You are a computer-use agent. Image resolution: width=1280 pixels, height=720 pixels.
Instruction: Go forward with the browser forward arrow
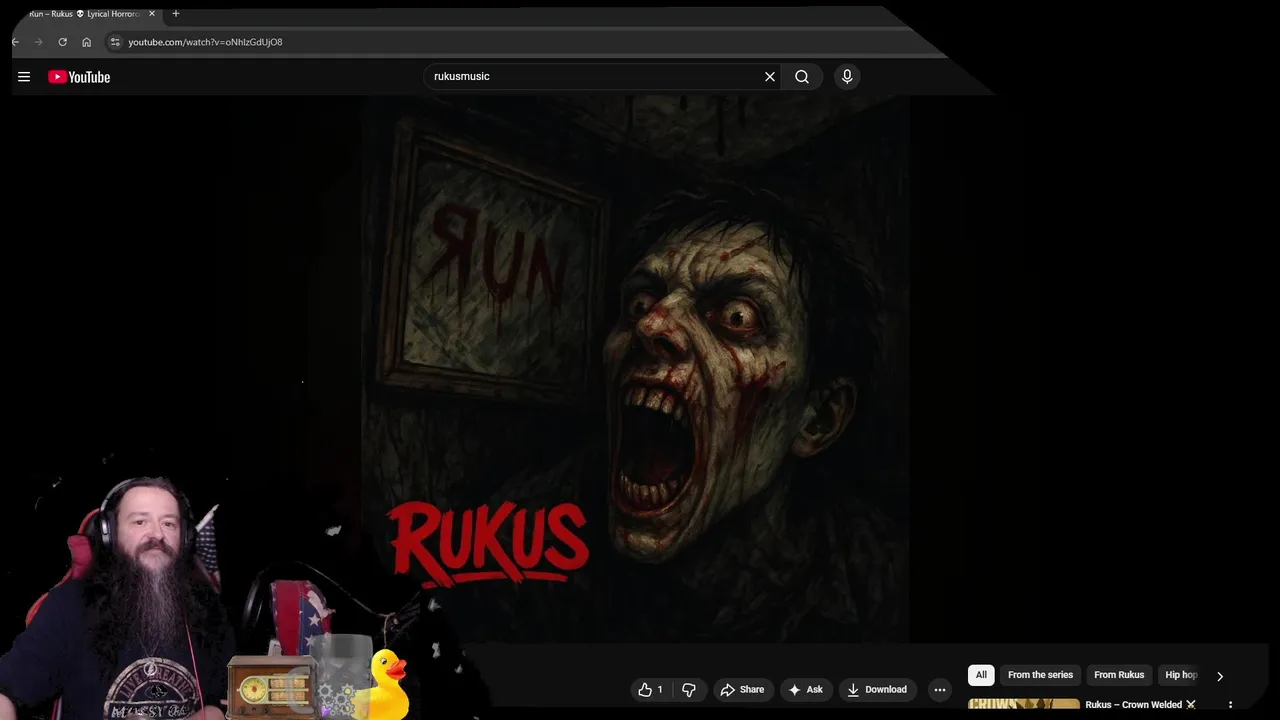click(x=39, y=42)
